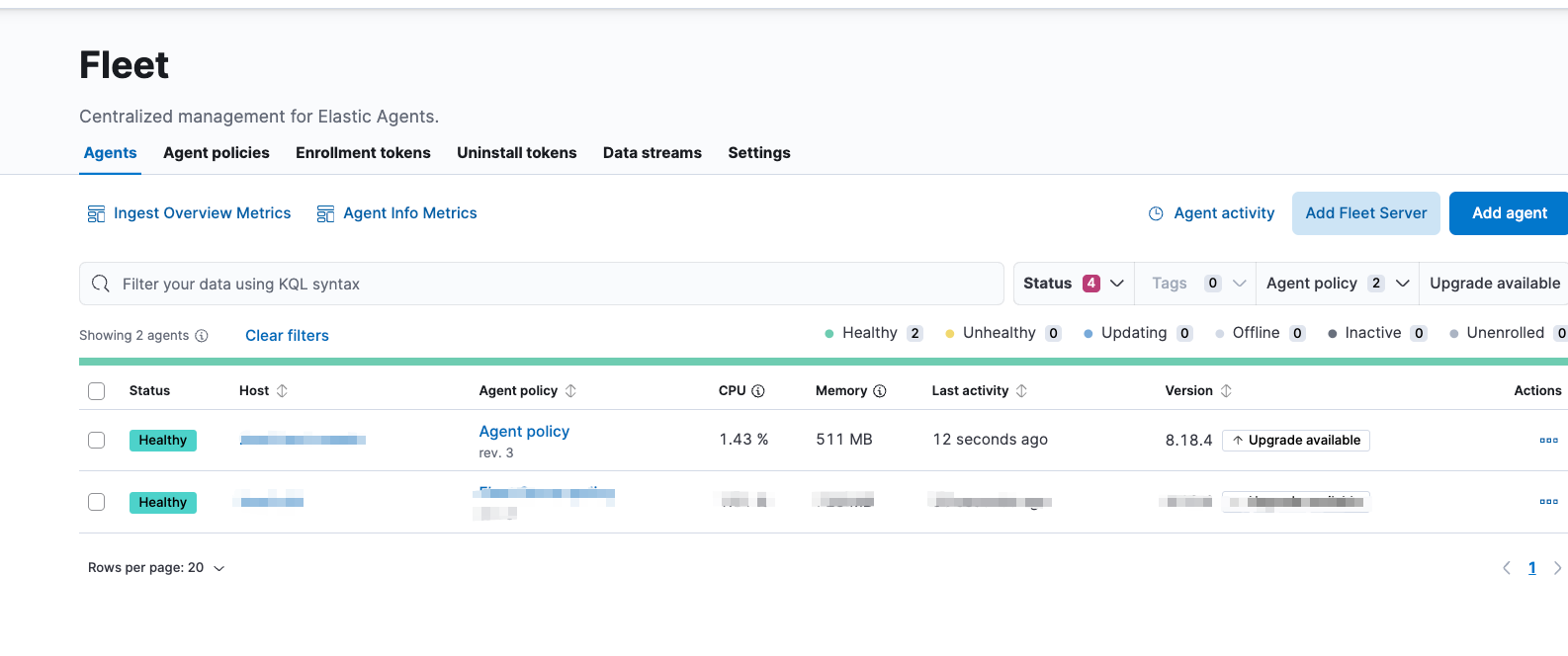Toggle the select-all agents checkbox
Image resolution: width=1568 pixels, height=656 pixels.
tap(97, 391)
